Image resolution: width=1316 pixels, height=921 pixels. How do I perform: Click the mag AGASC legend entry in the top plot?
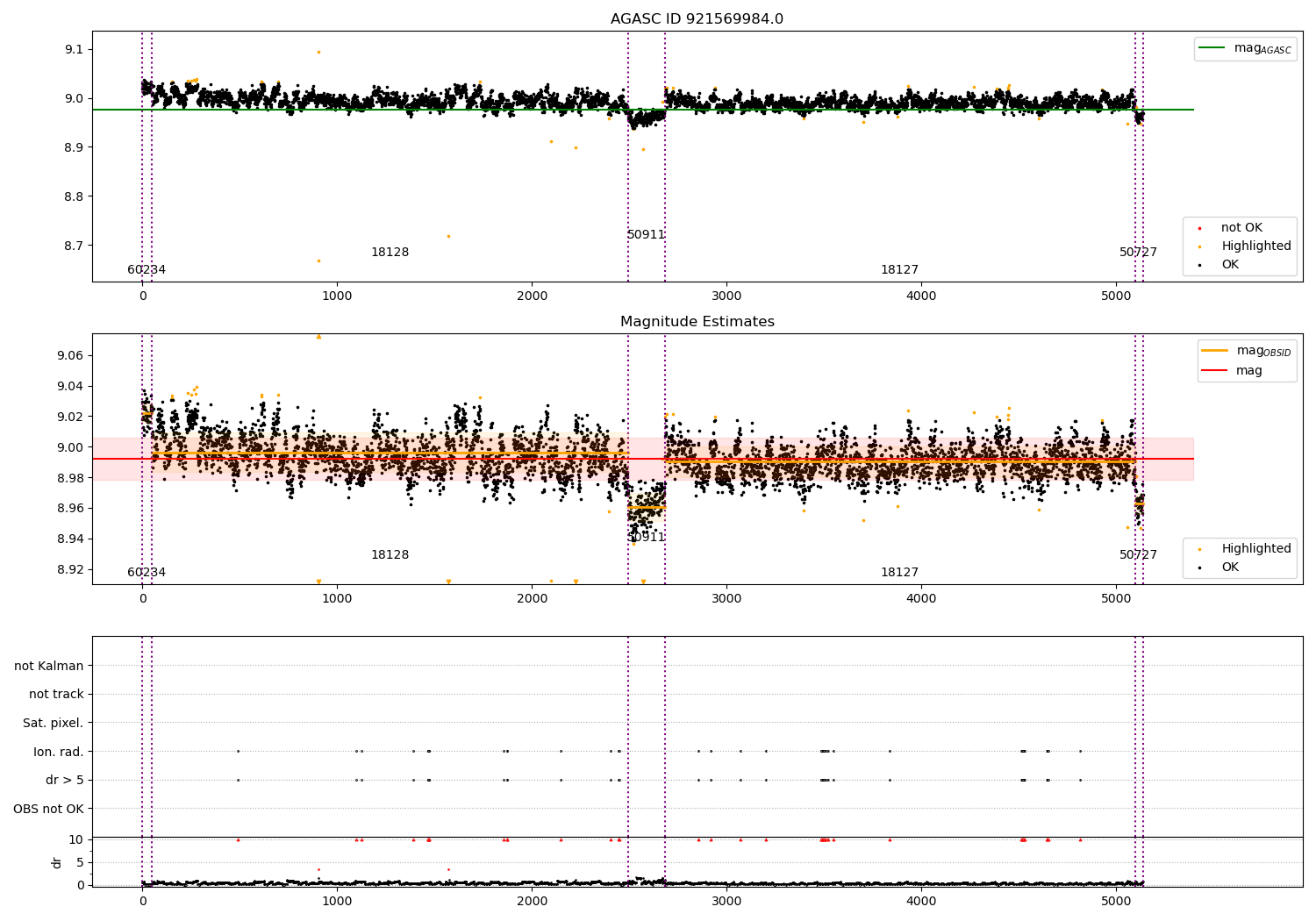[1245, 48]
